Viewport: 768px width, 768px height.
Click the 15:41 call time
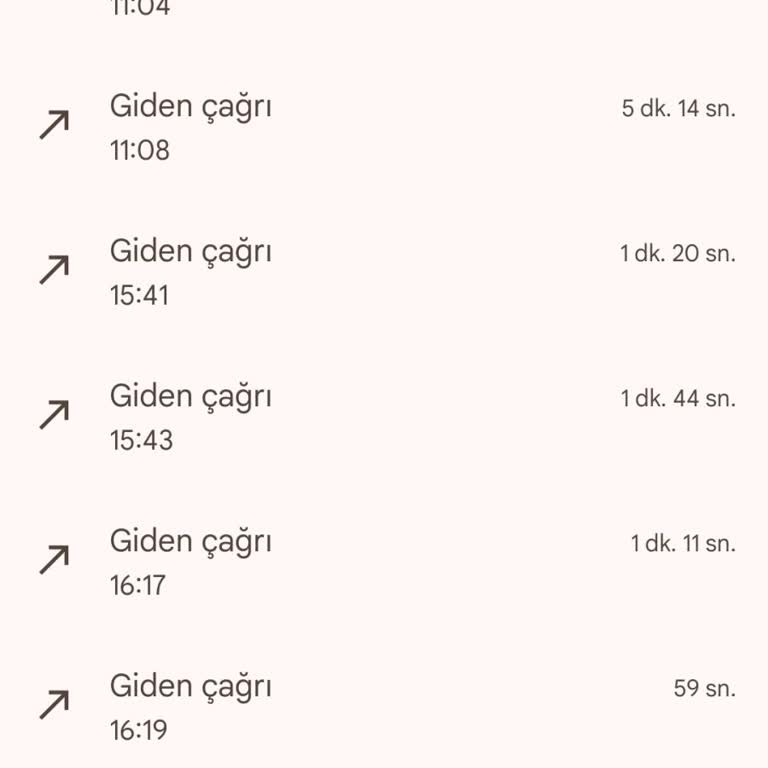coord(139,296)
